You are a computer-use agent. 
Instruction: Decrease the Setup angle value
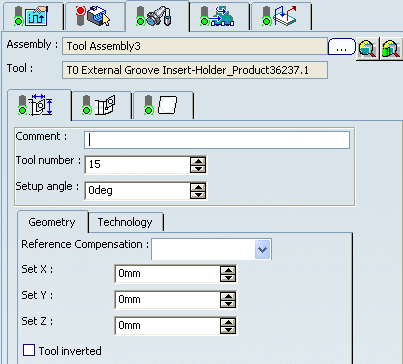tap(198, 195)
